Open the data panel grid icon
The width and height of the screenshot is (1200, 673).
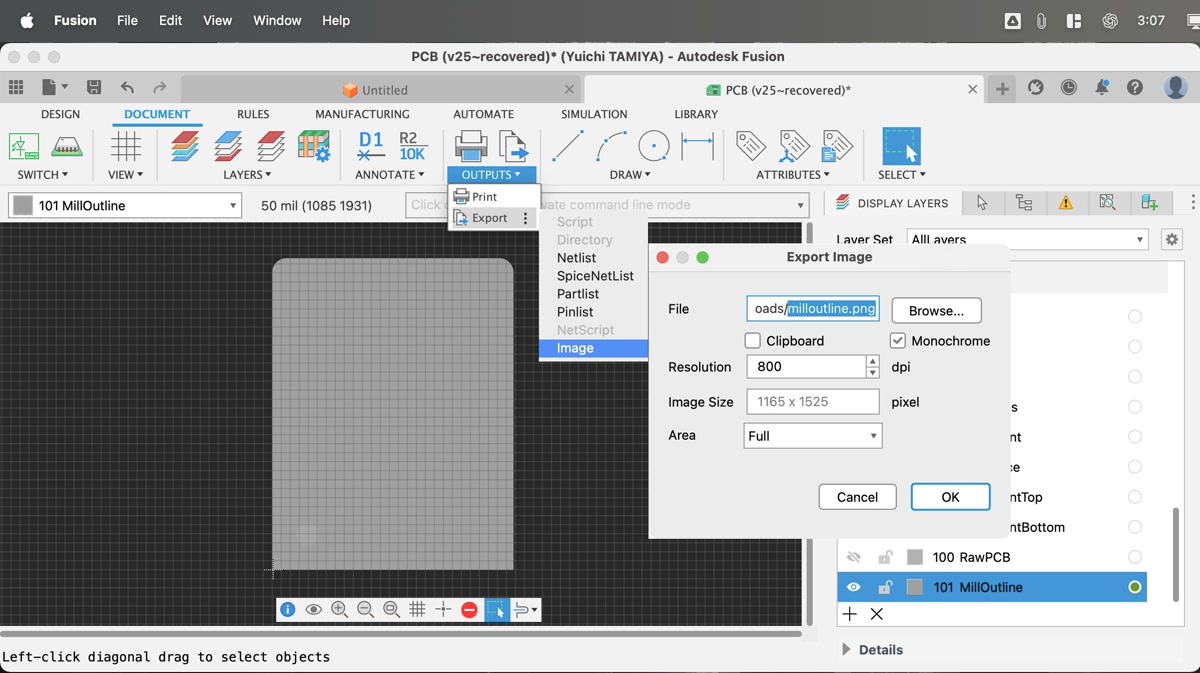(16, 88)
